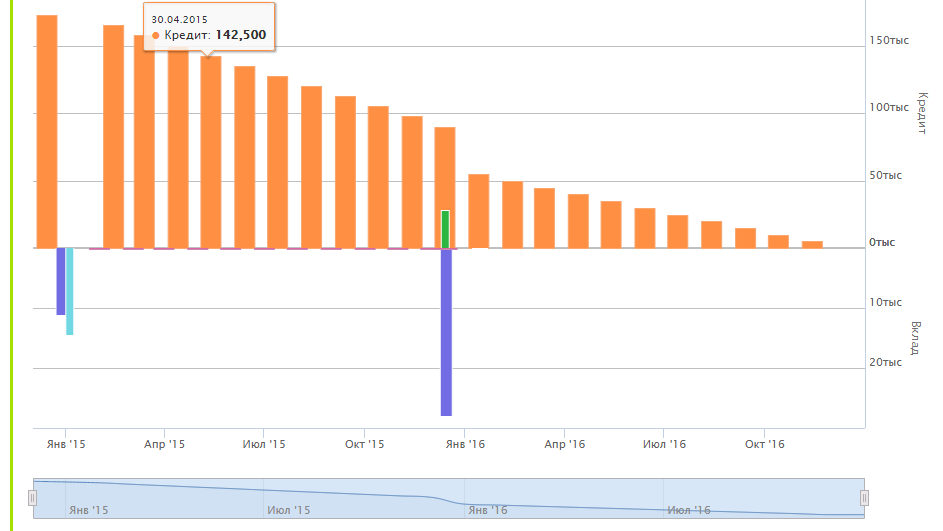Click the first orange credit bar at far left
943x531 pixels.
(47, 131)
